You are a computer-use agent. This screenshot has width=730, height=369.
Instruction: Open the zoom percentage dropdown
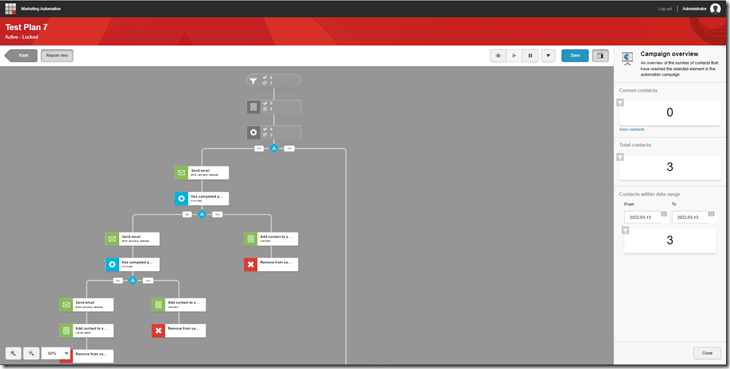[56, 354]
